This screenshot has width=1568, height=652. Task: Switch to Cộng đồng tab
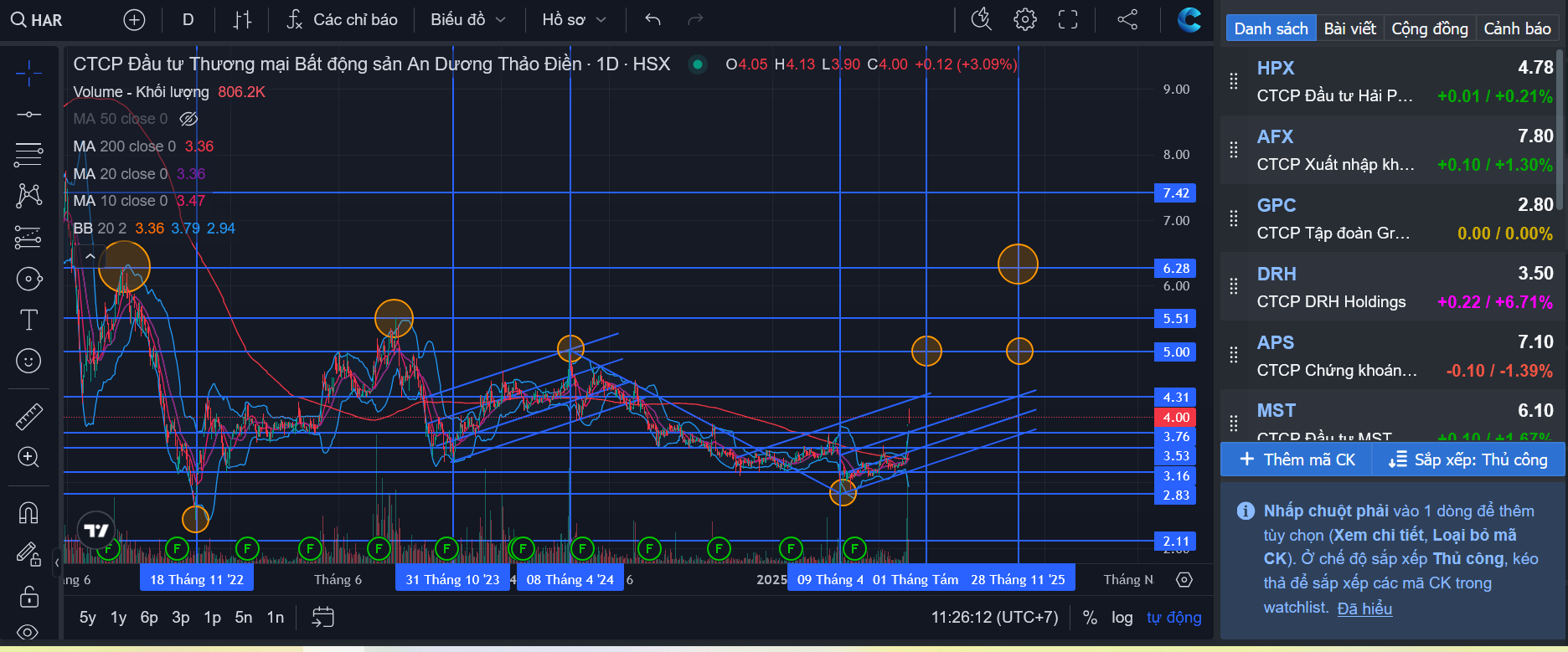pos(1430,28)
